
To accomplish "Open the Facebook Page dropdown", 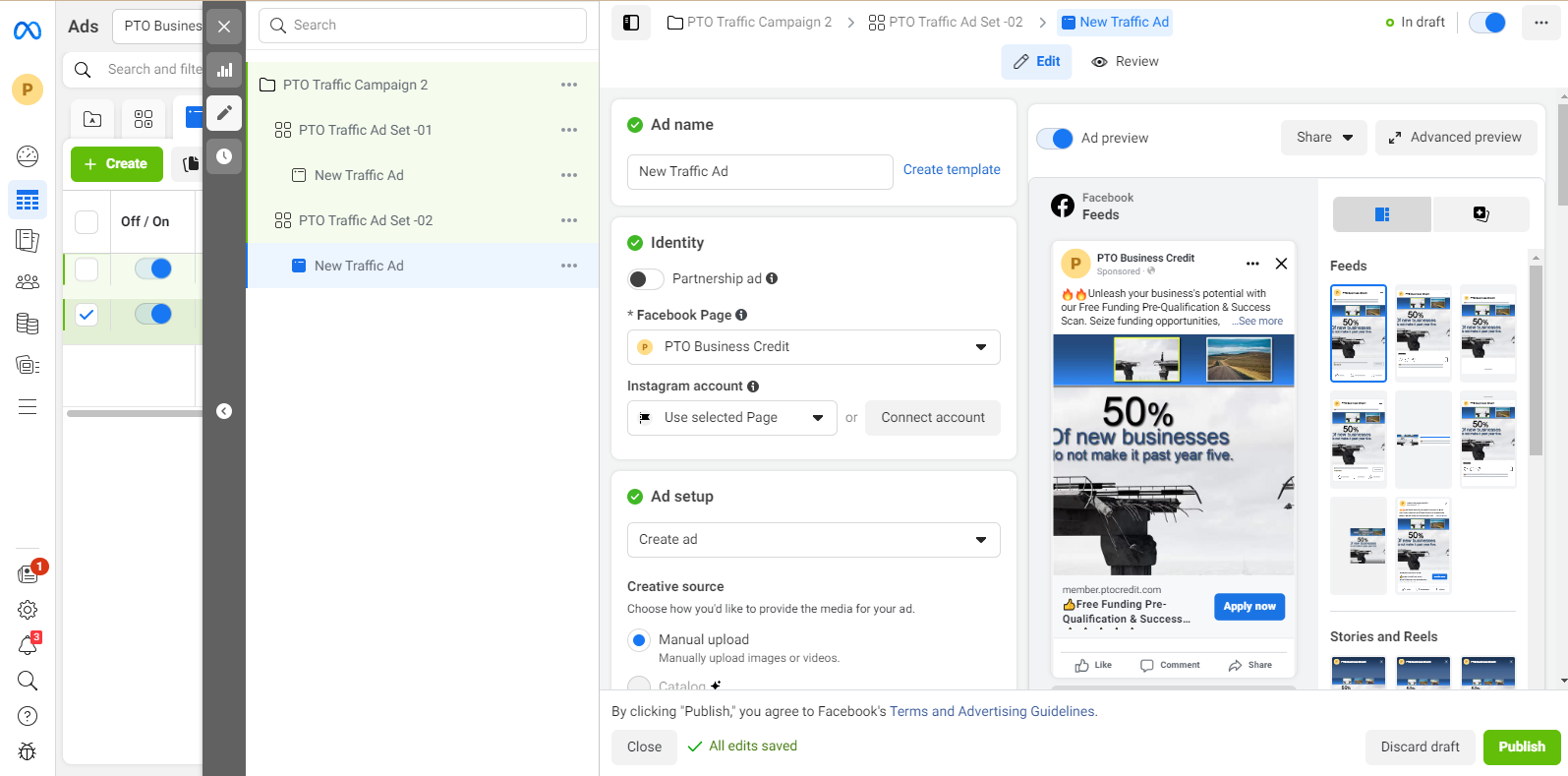I will 814,347.
